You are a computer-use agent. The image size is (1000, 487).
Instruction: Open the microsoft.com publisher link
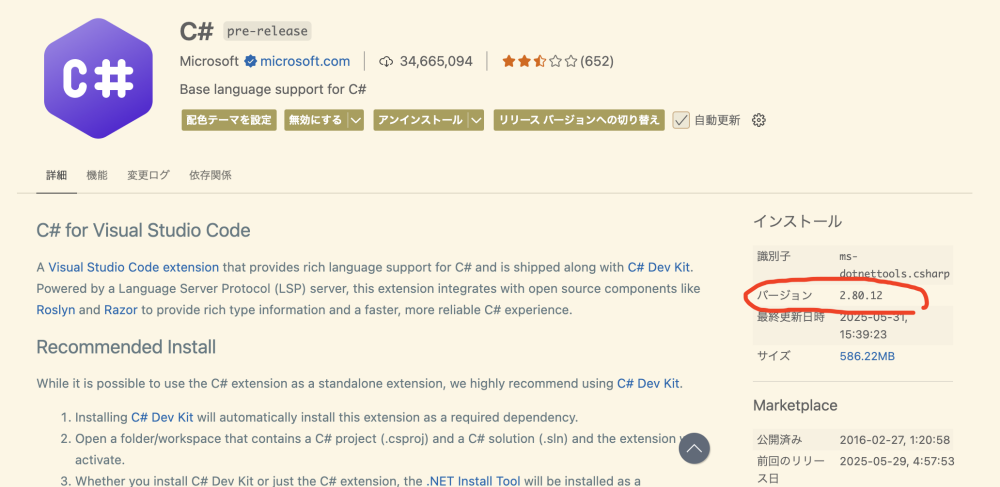coord(305,61)
